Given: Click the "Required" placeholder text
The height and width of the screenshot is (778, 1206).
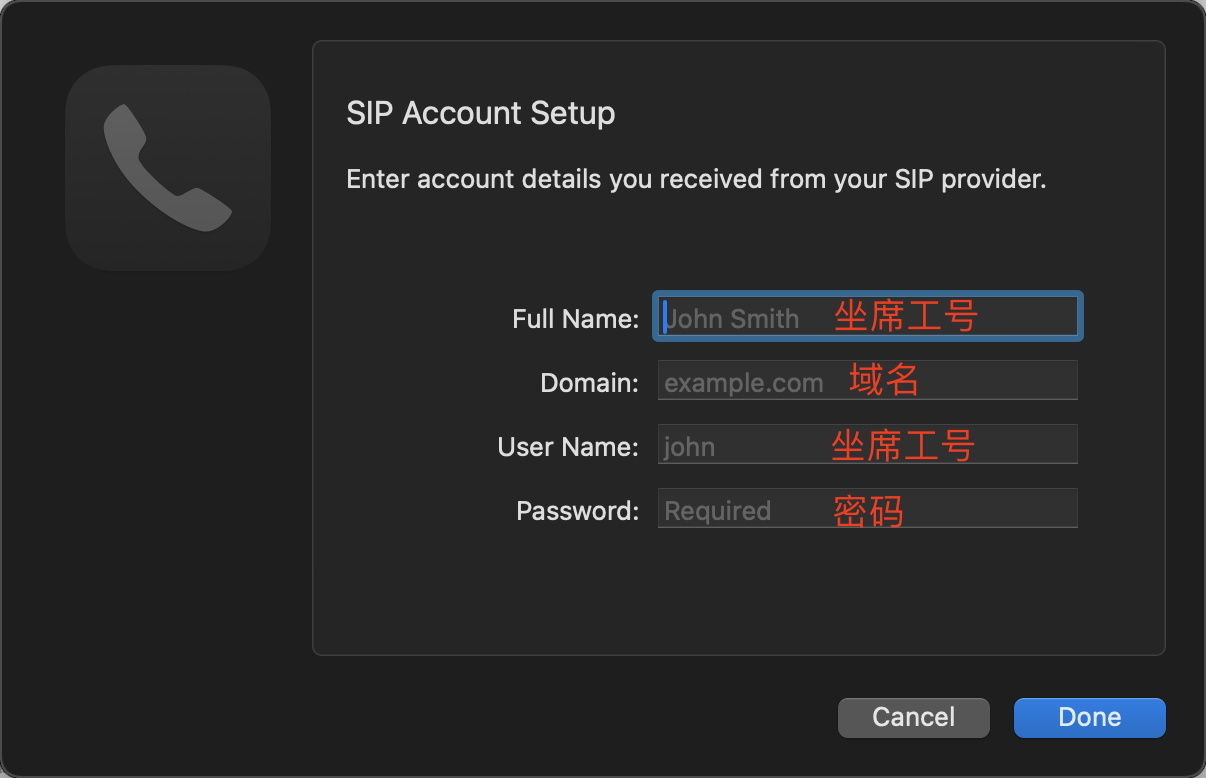Looking at the screenshot, I should 717,511.
